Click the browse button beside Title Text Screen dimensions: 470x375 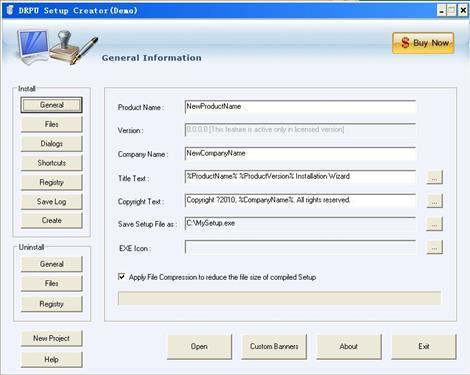[x=434, y=177]
